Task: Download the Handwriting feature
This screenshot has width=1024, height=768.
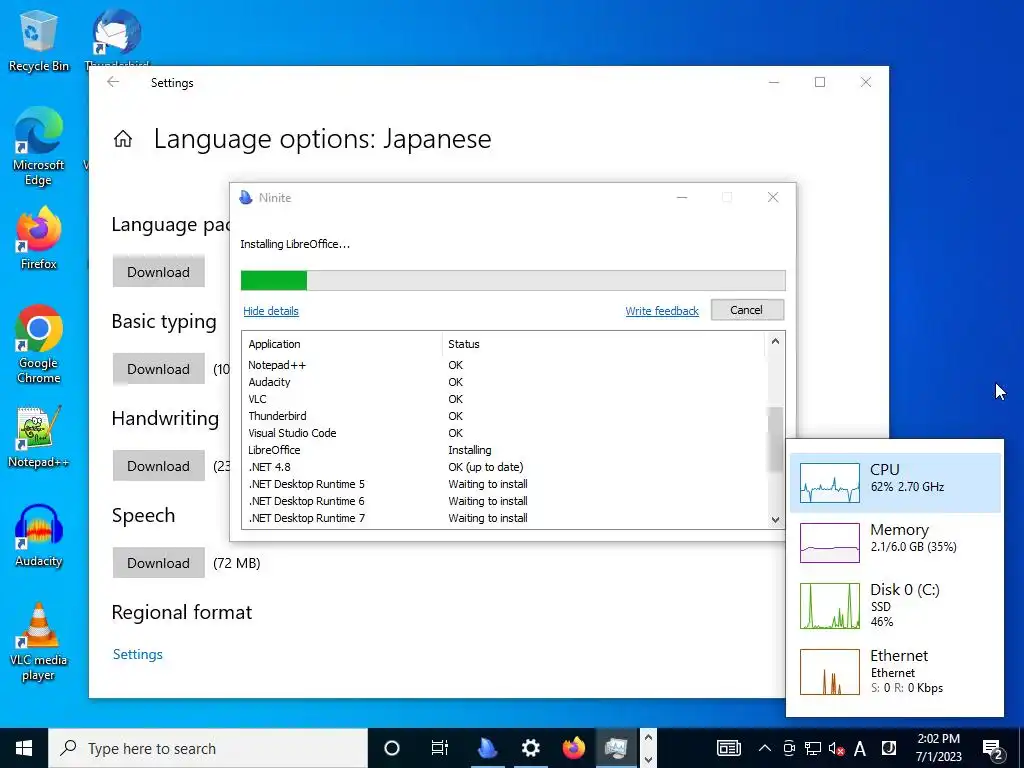Action: click(x=159, y=466)
